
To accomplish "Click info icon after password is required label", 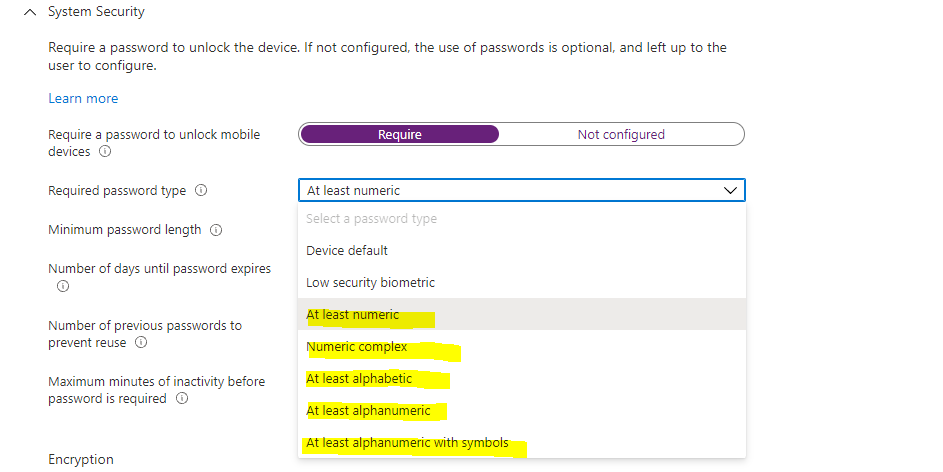I will click(x=182, y=399).
